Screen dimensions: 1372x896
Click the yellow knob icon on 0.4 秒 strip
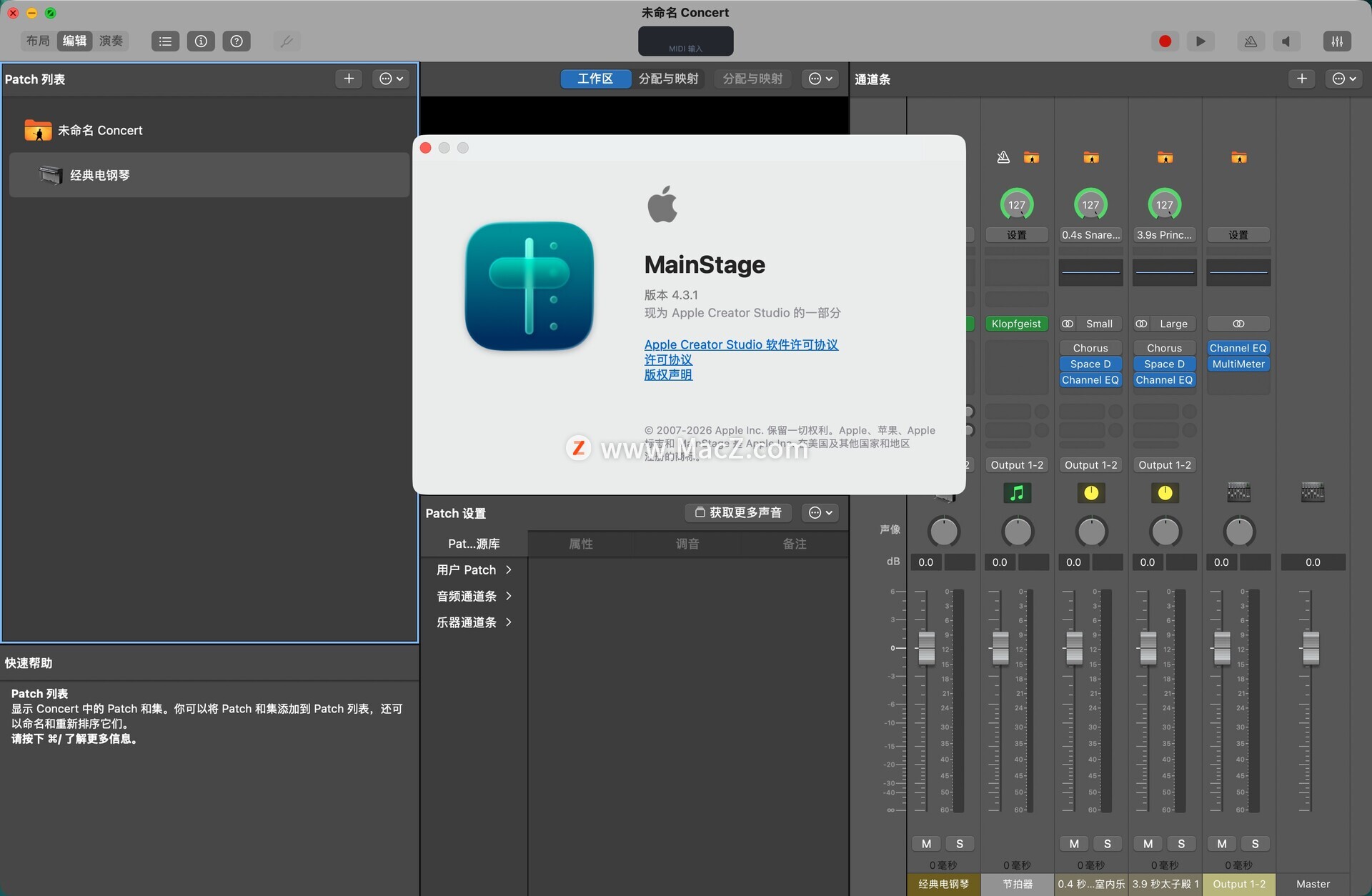point(1091,492)
